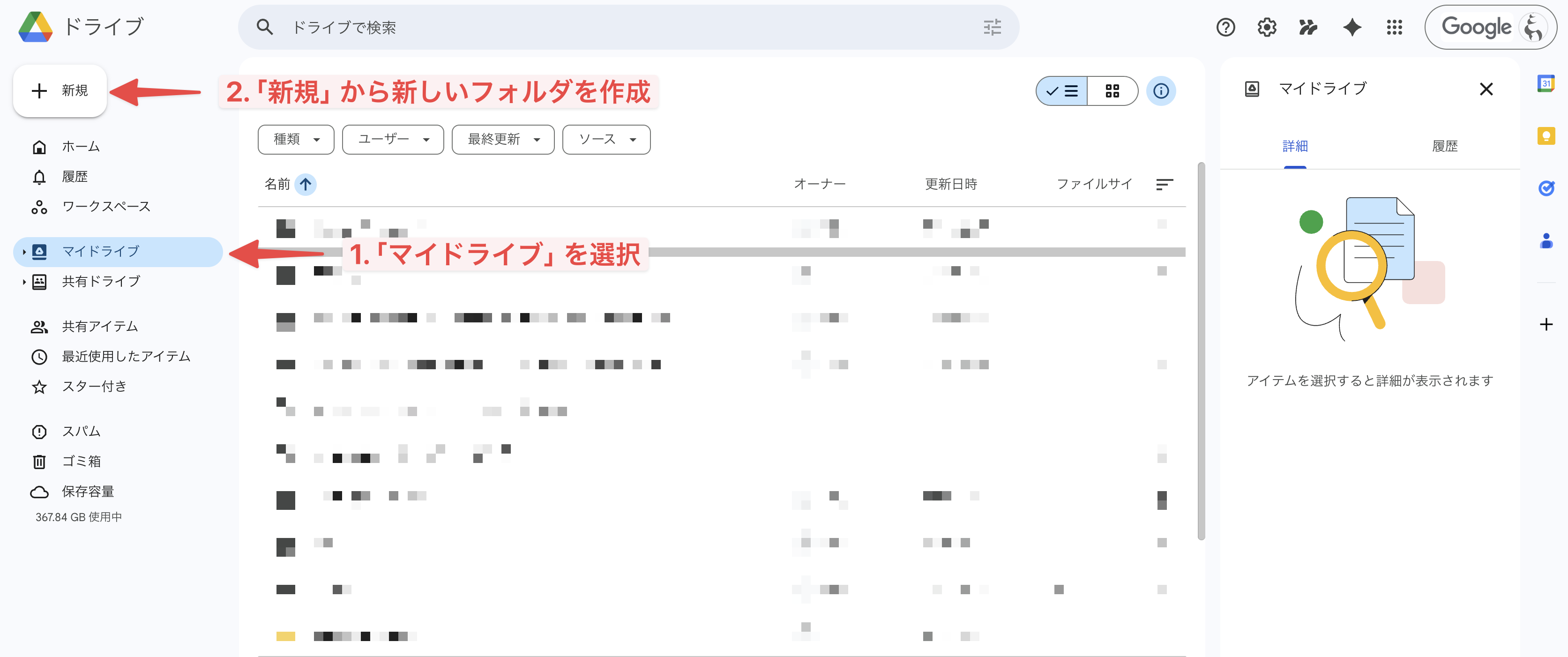Open the Drive settings gear
1568x657 pixels.
coord(1267,27)
